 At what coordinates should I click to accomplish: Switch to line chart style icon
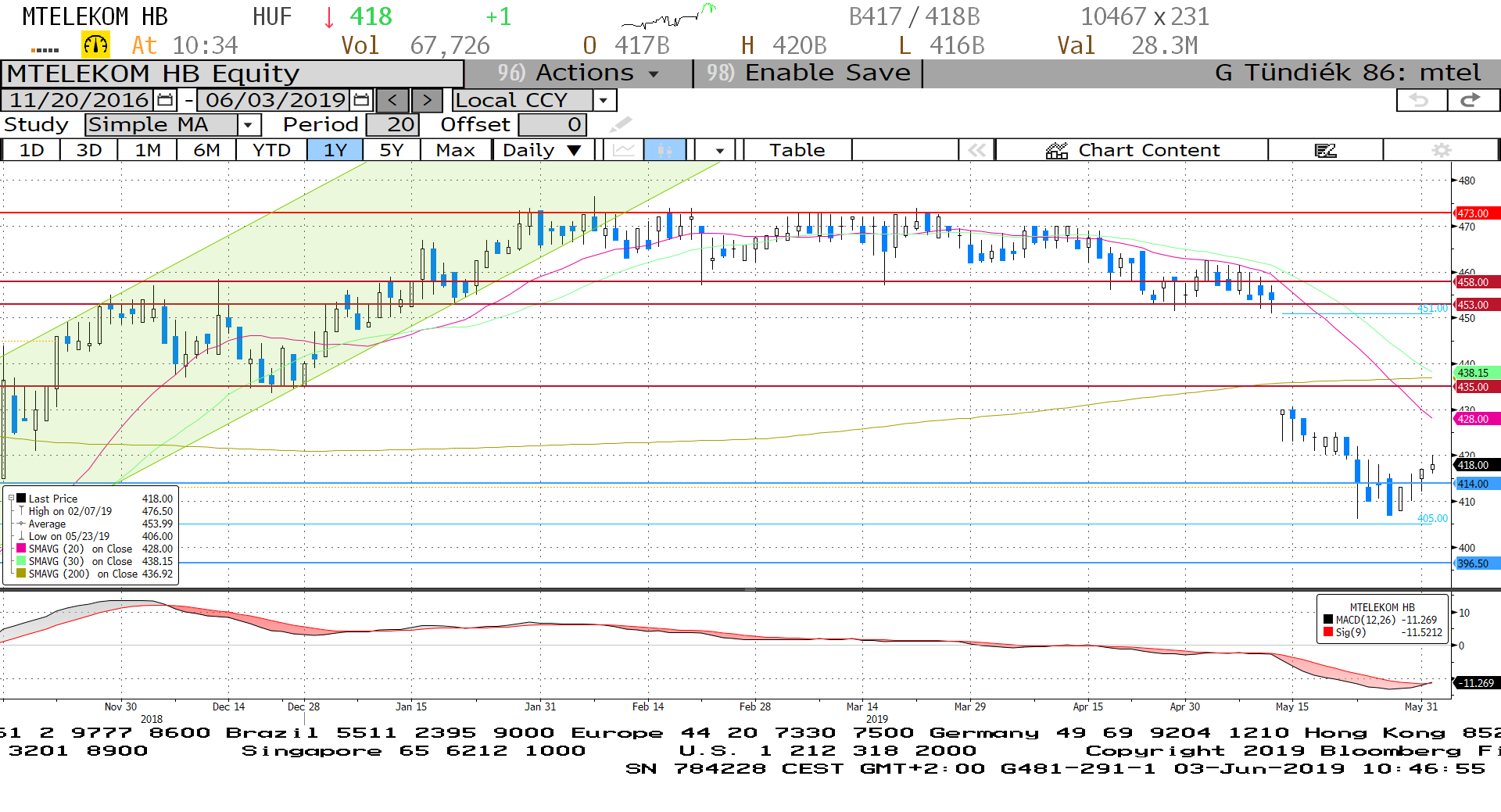point(623,150)
